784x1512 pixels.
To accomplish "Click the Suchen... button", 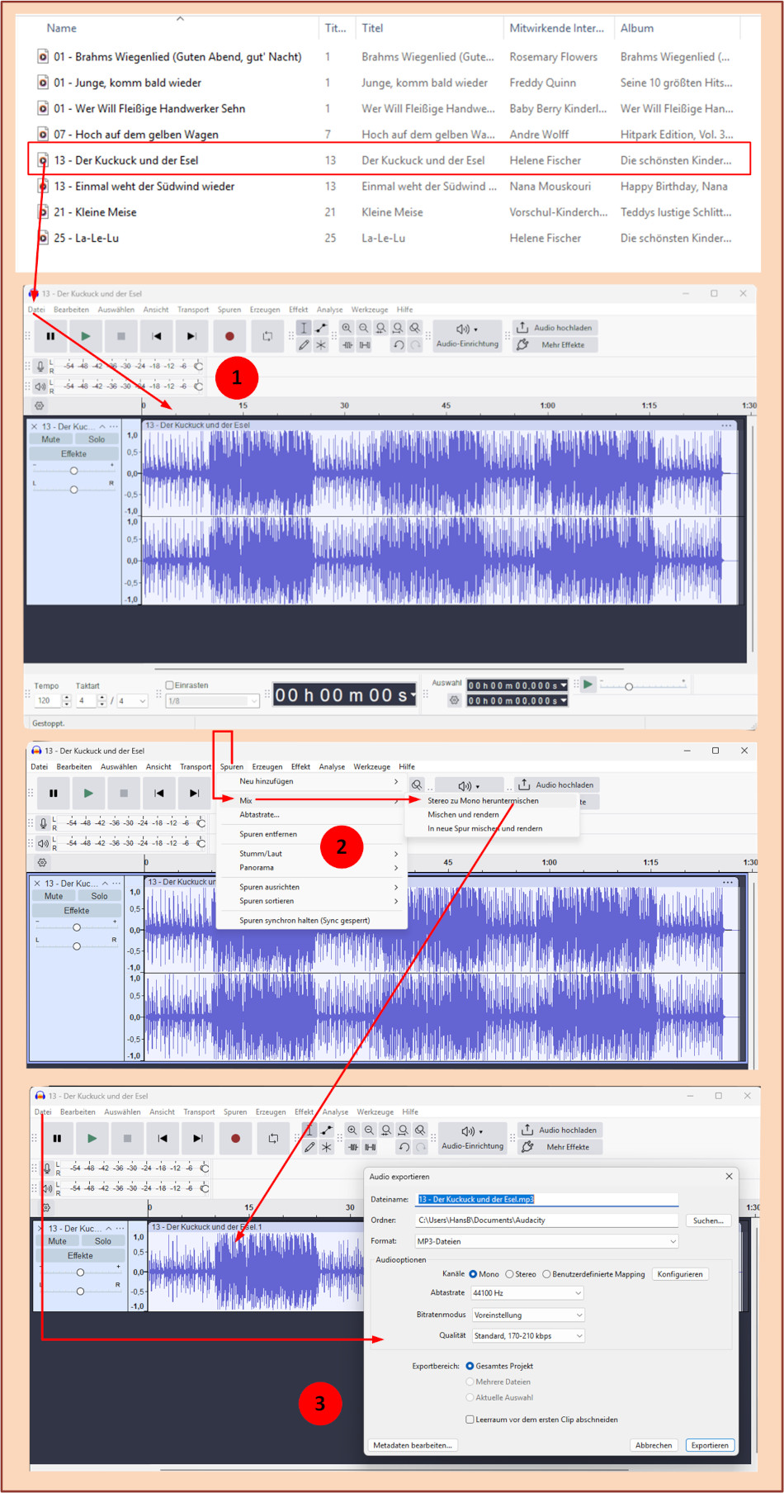I will 708,1221.
